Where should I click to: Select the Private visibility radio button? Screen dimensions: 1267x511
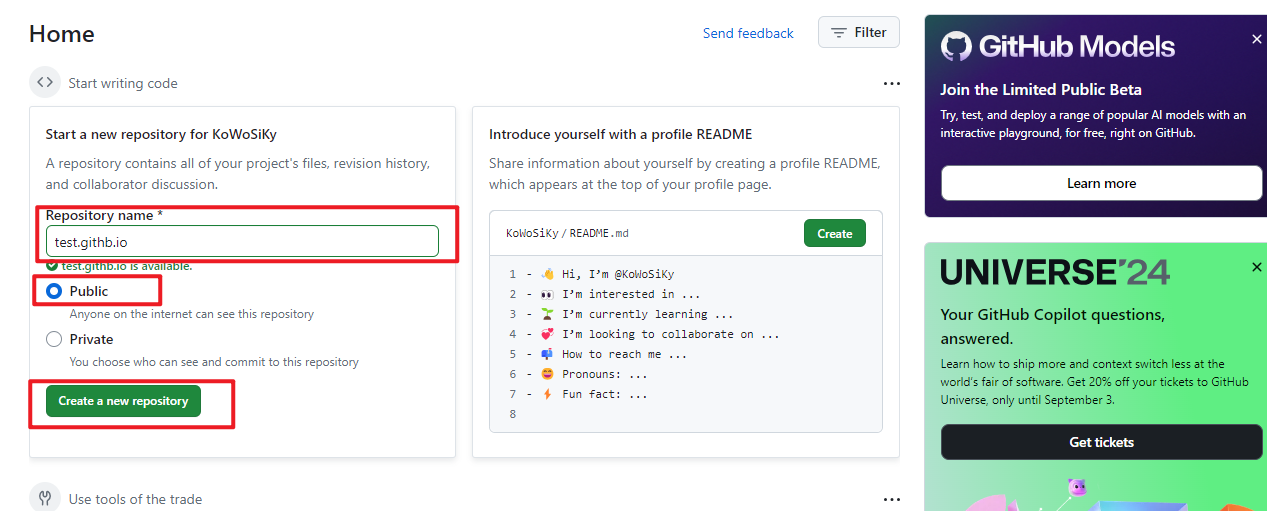click(x=55, y=339)
